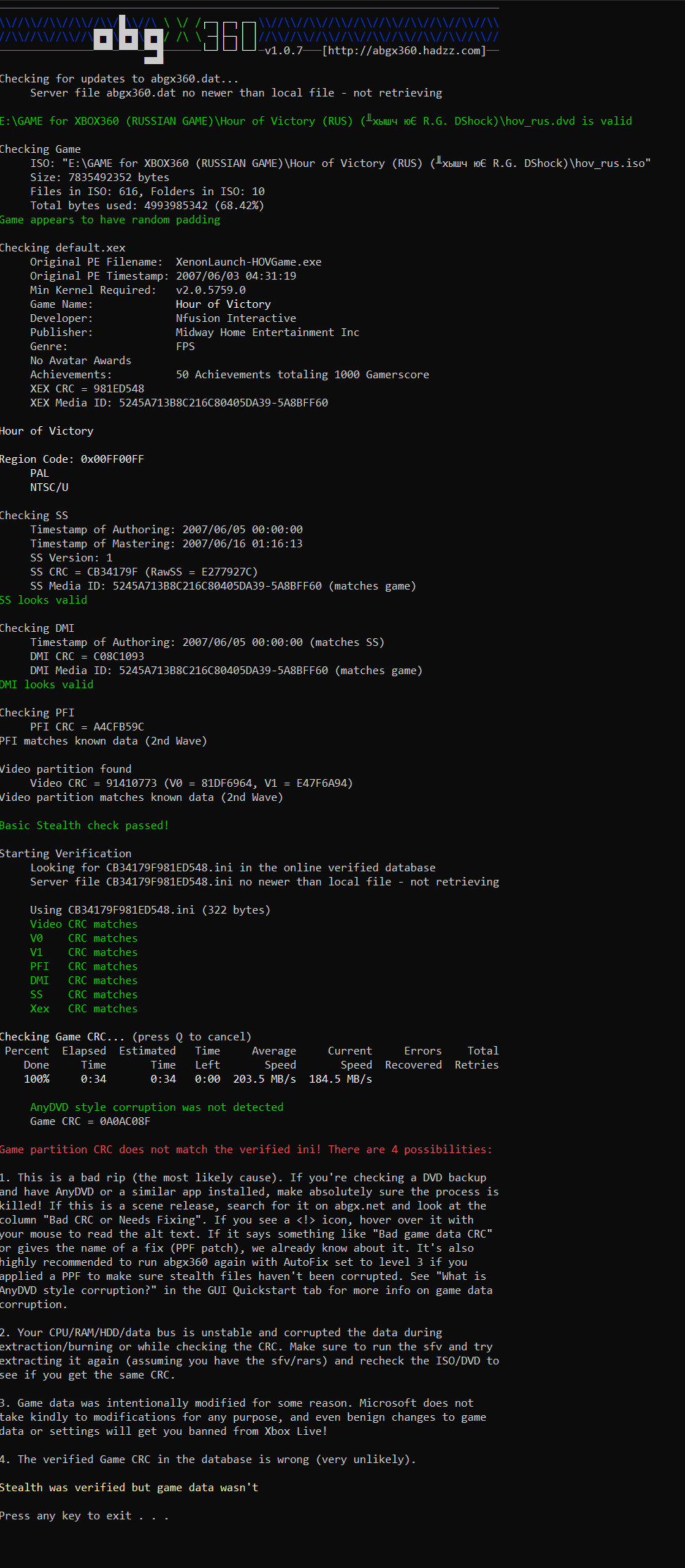Click 'Game CRC = 0A0AC08F'
Image resolution: width=685 pixels, height=1568 pixels.
[90, 1121]
